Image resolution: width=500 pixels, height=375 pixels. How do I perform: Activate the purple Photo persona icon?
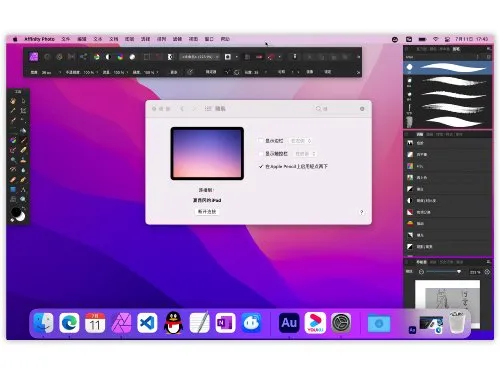pos(34,57)
